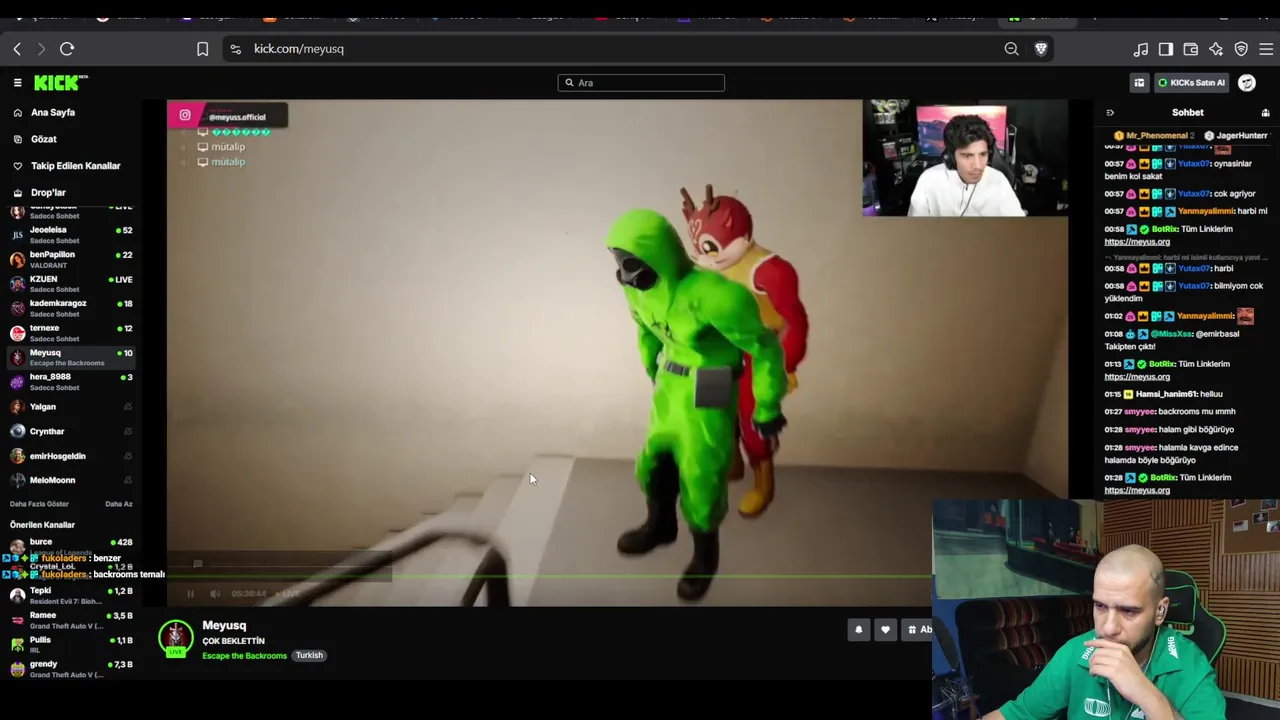Viewport: 1280px width, 720px height.
Task: Collapse the Kick sidebar hamburger menu
Action: (x=17, y=83)
